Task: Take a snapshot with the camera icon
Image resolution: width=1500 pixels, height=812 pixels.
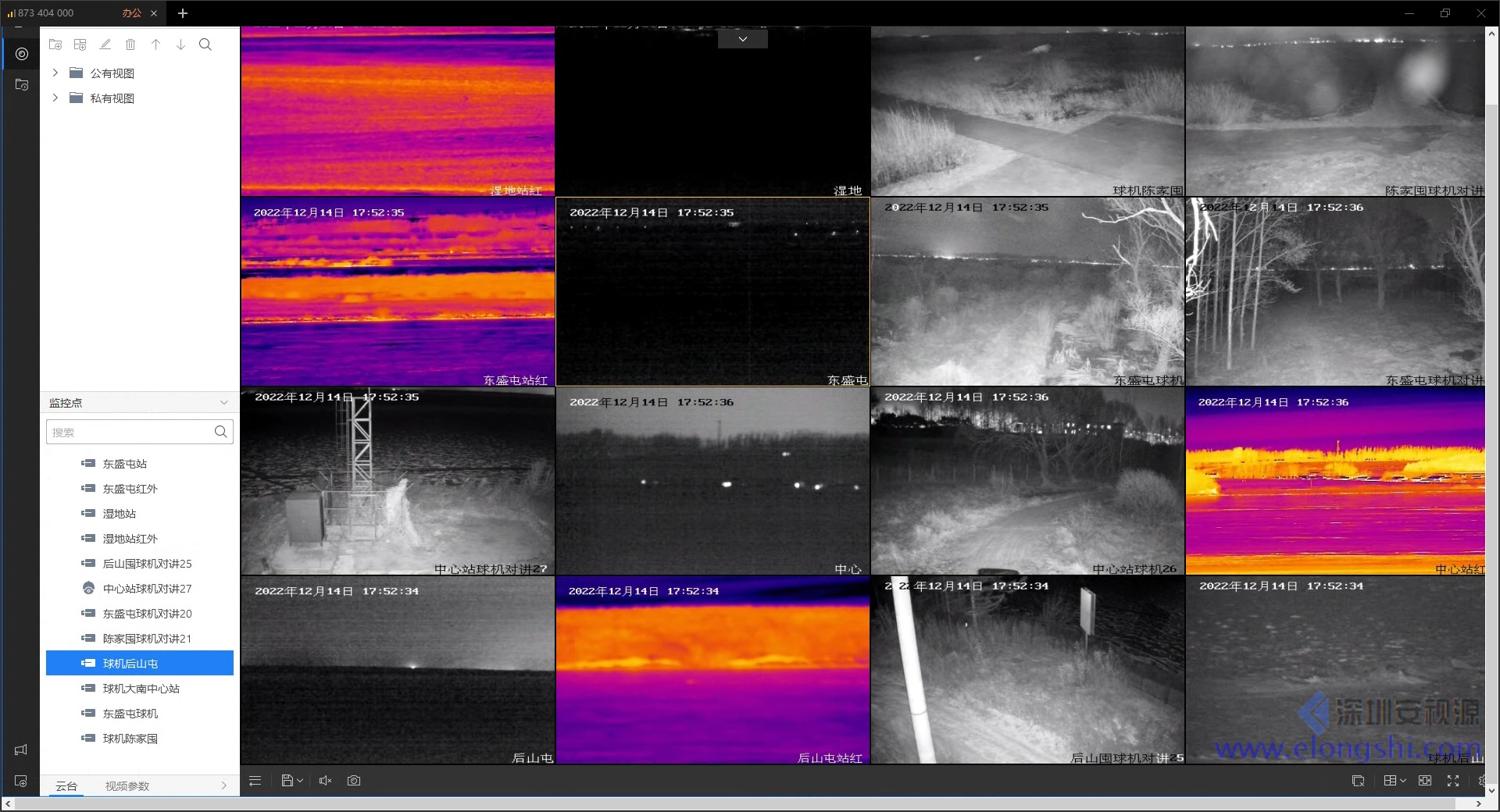Action: click(x=354, y=781)
